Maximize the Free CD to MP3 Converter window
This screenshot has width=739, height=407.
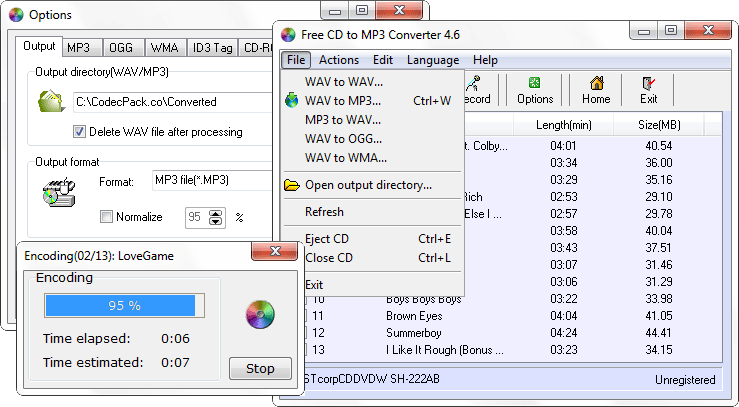pos(670,31)
